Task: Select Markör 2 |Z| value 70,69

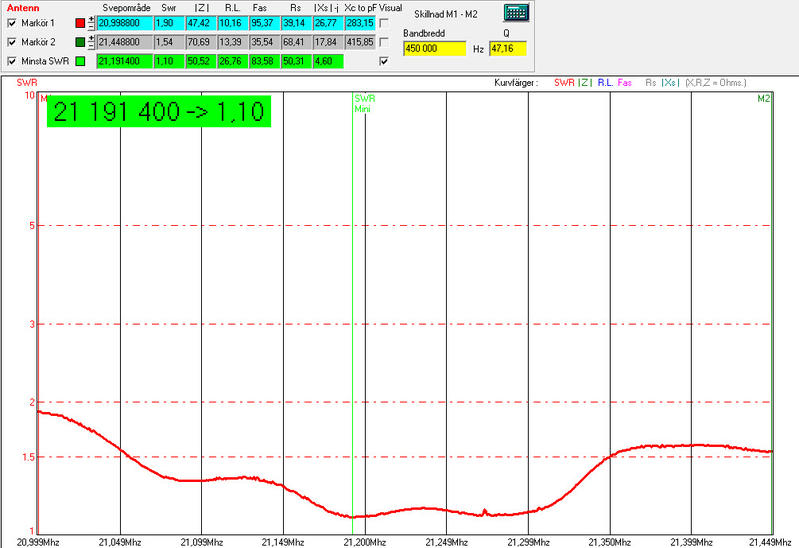Action: [201, 42]
